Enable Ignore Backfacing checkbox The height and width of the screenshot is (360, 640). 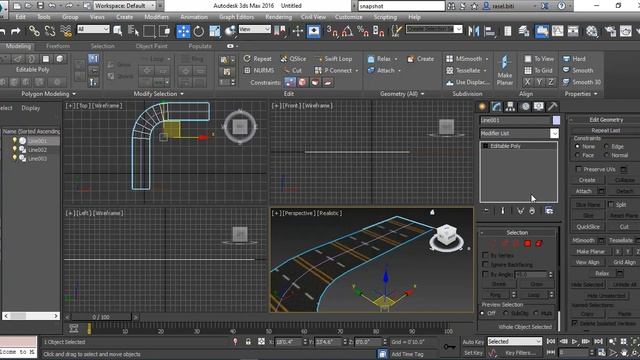(485, 264)
